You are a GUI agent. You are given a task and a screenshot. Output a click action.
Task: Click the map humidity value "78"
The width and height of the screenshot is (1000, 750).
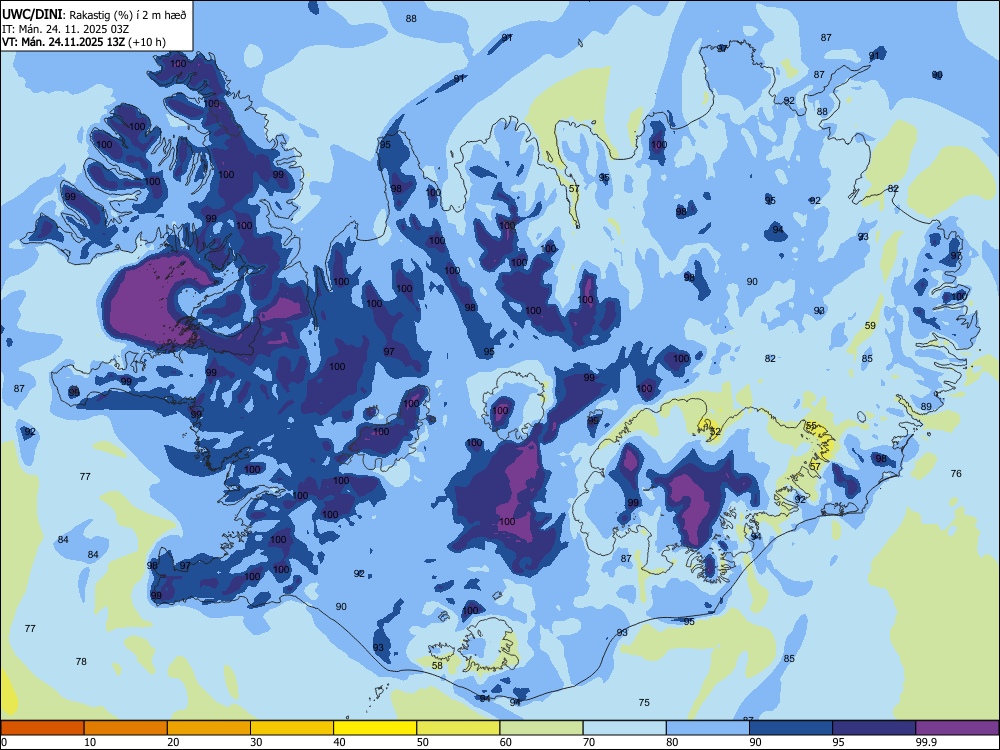click(x=81, y=661)
